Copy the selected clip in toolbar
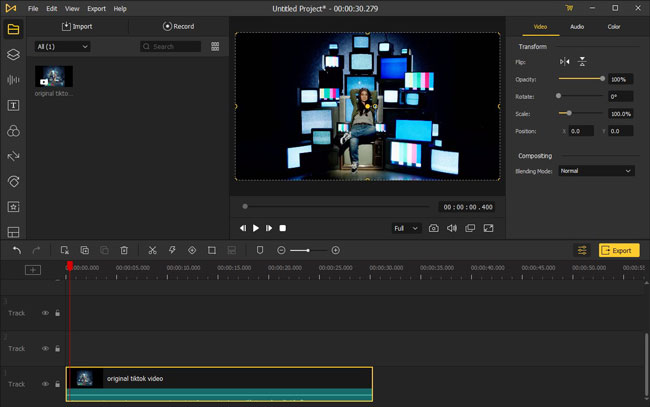Viewport: 650px width, 407px height. coord(85,250)
